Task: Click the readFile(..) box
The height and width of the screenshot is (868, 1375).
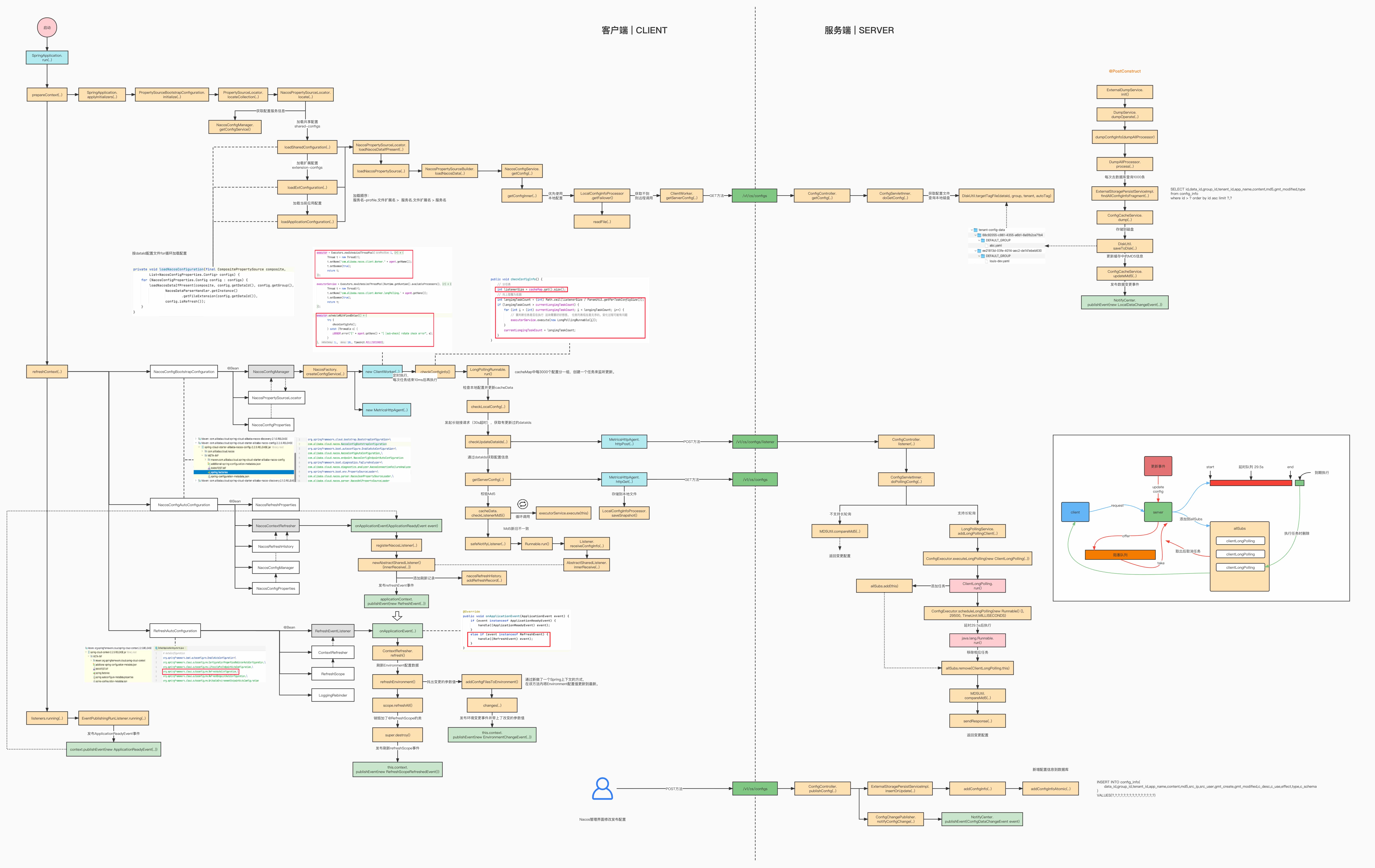Action: pyautogui.click(x=602, y=222)
